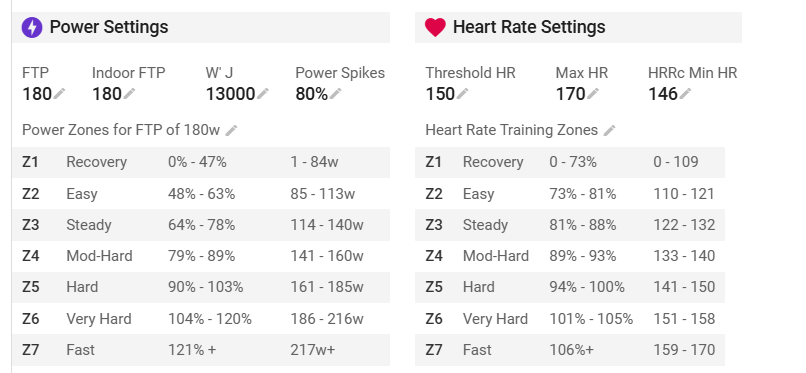This screenshot has height=373, width=806.
Task: Edit Power Zones for FTP pencil icon
Action: 232,130
